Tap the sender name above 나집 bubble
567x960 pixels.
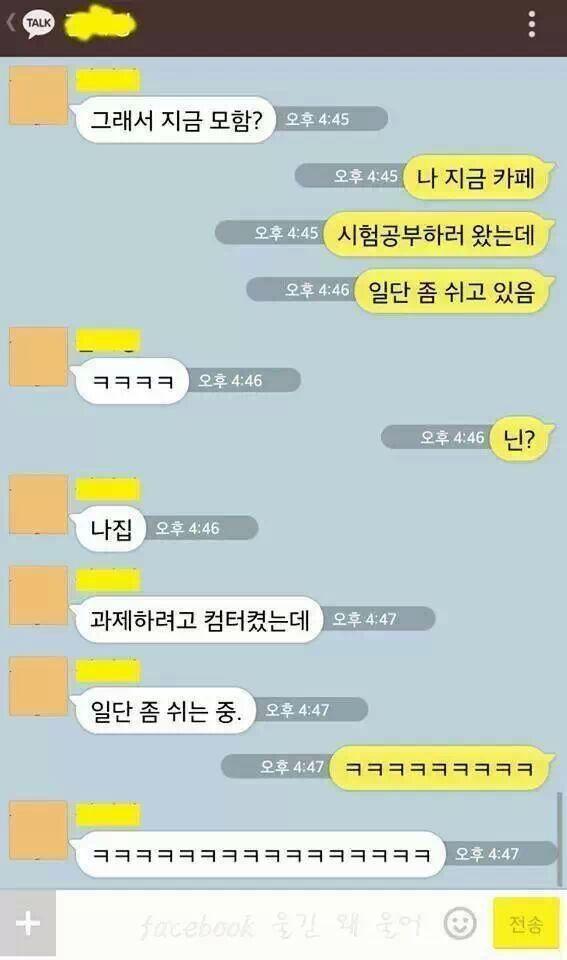108,489
